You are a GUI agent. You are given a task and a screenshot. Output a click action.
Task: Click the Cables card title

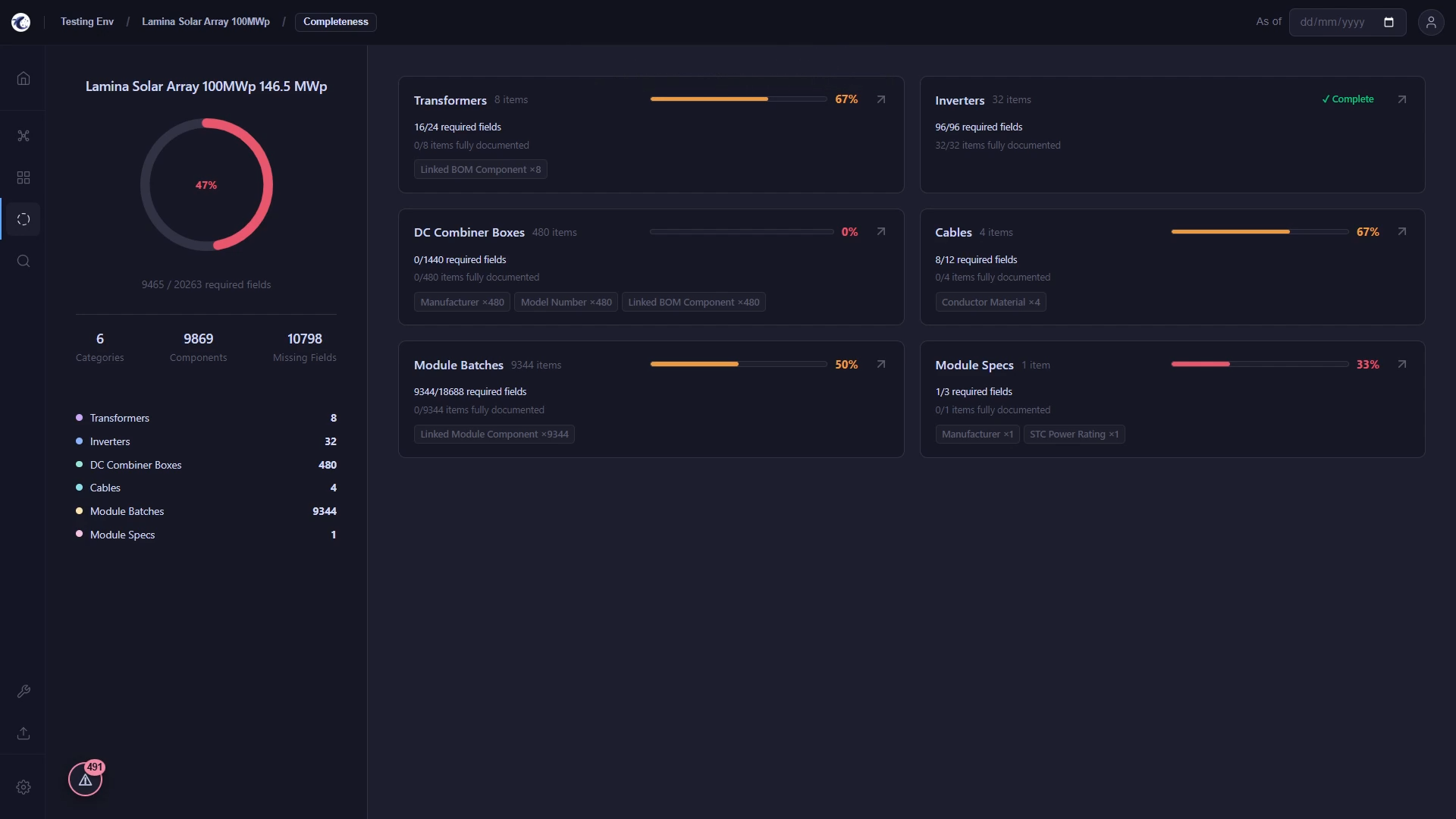tap(954, 233)
